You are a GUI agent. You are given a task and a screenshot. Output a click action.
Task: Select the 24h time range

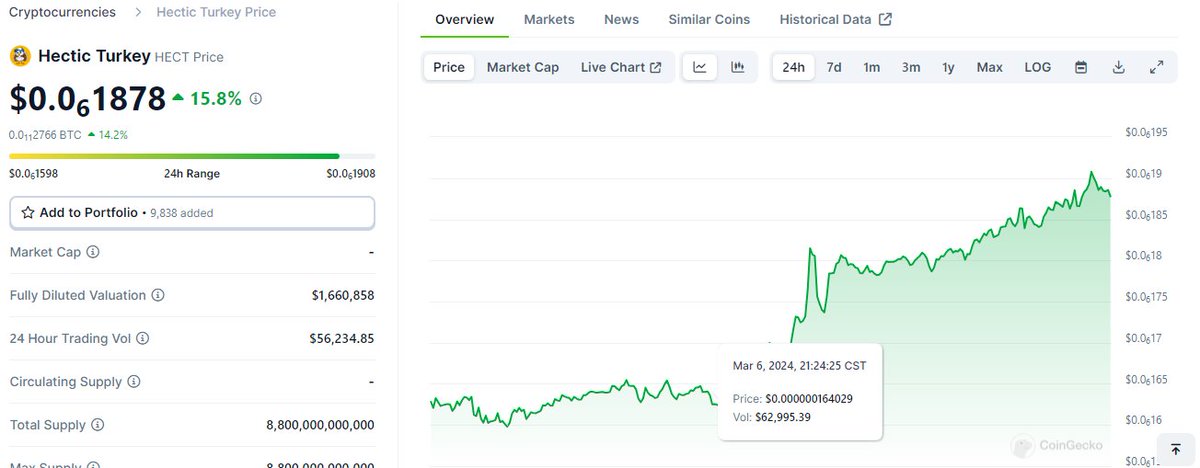[794, 67]
